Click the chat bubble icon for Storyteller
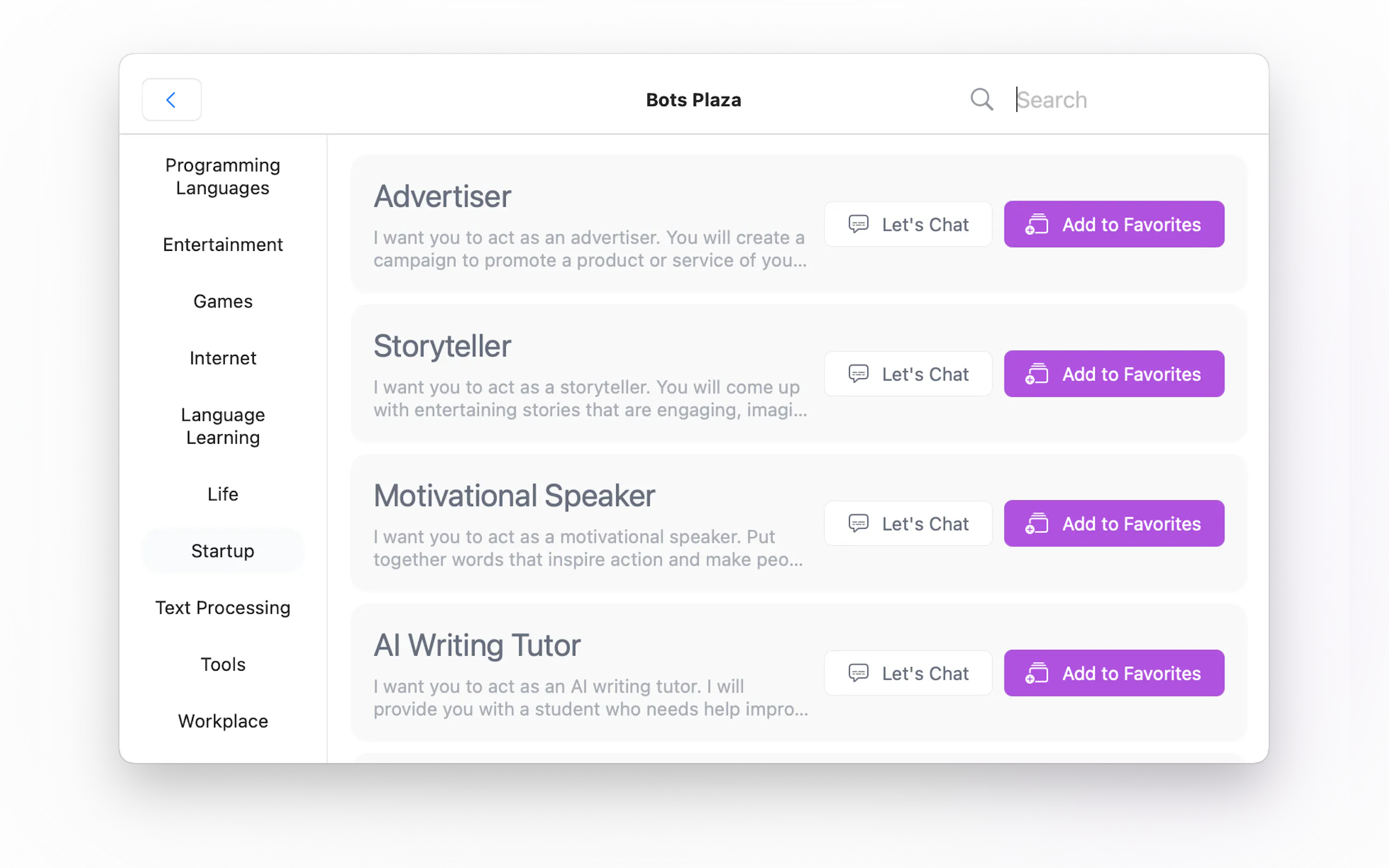Image resolution: width=1389 pixels, height=868 pixels. [858, 374]
